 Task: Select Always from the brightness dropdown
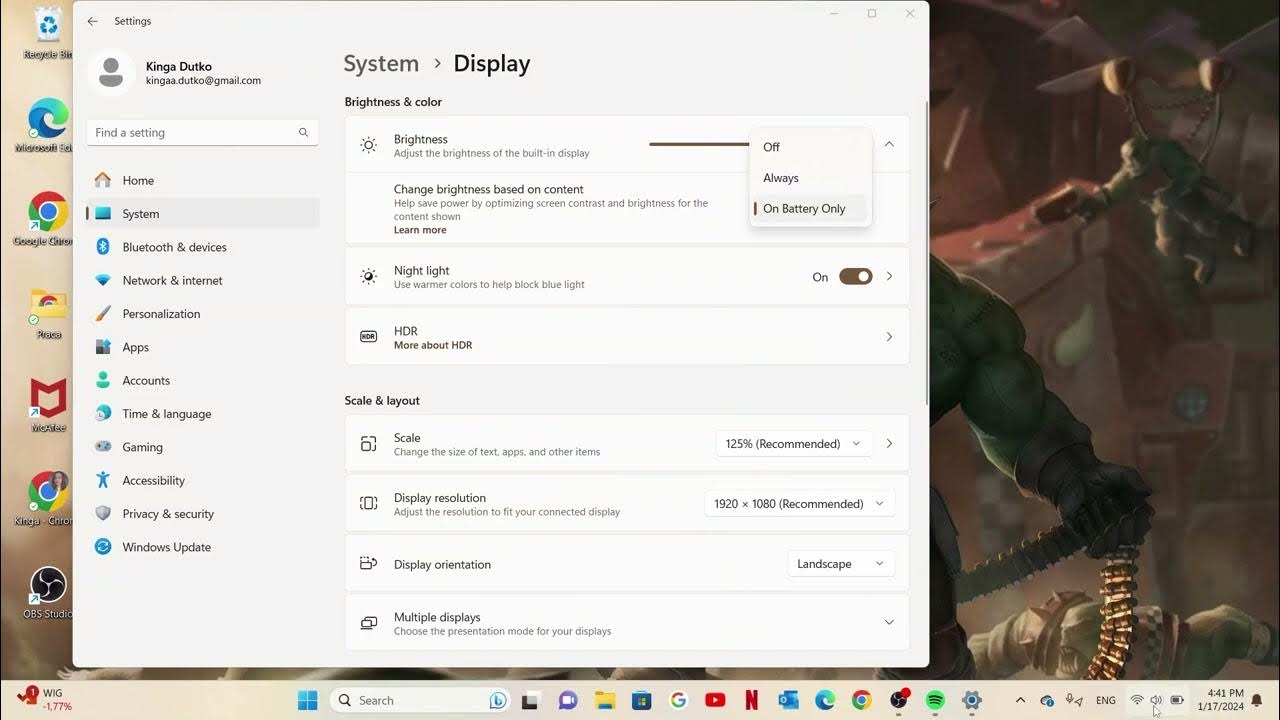(x=781, y=177)
